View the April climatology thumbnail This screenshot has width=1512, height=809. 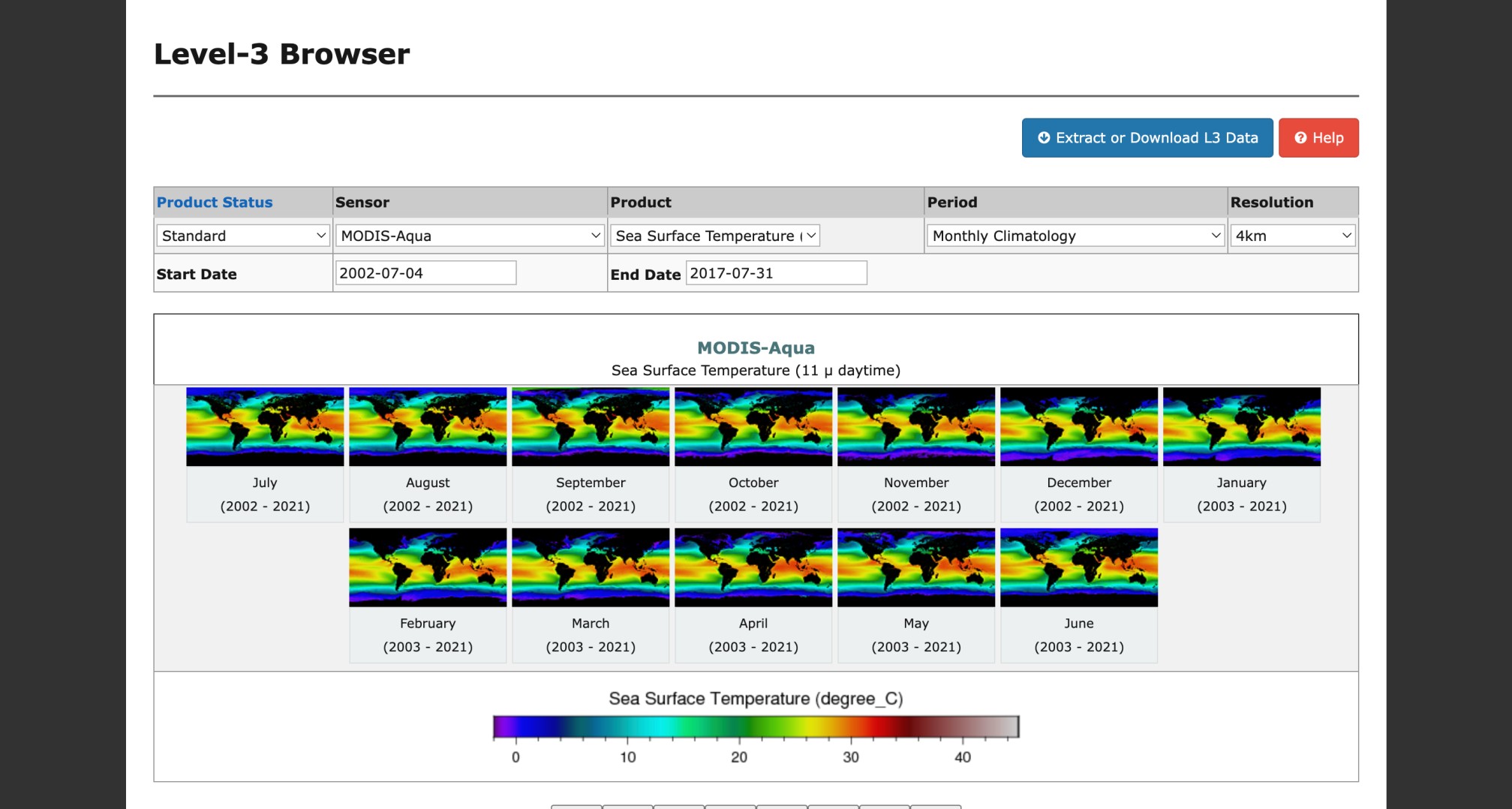[x=753, y=567]
